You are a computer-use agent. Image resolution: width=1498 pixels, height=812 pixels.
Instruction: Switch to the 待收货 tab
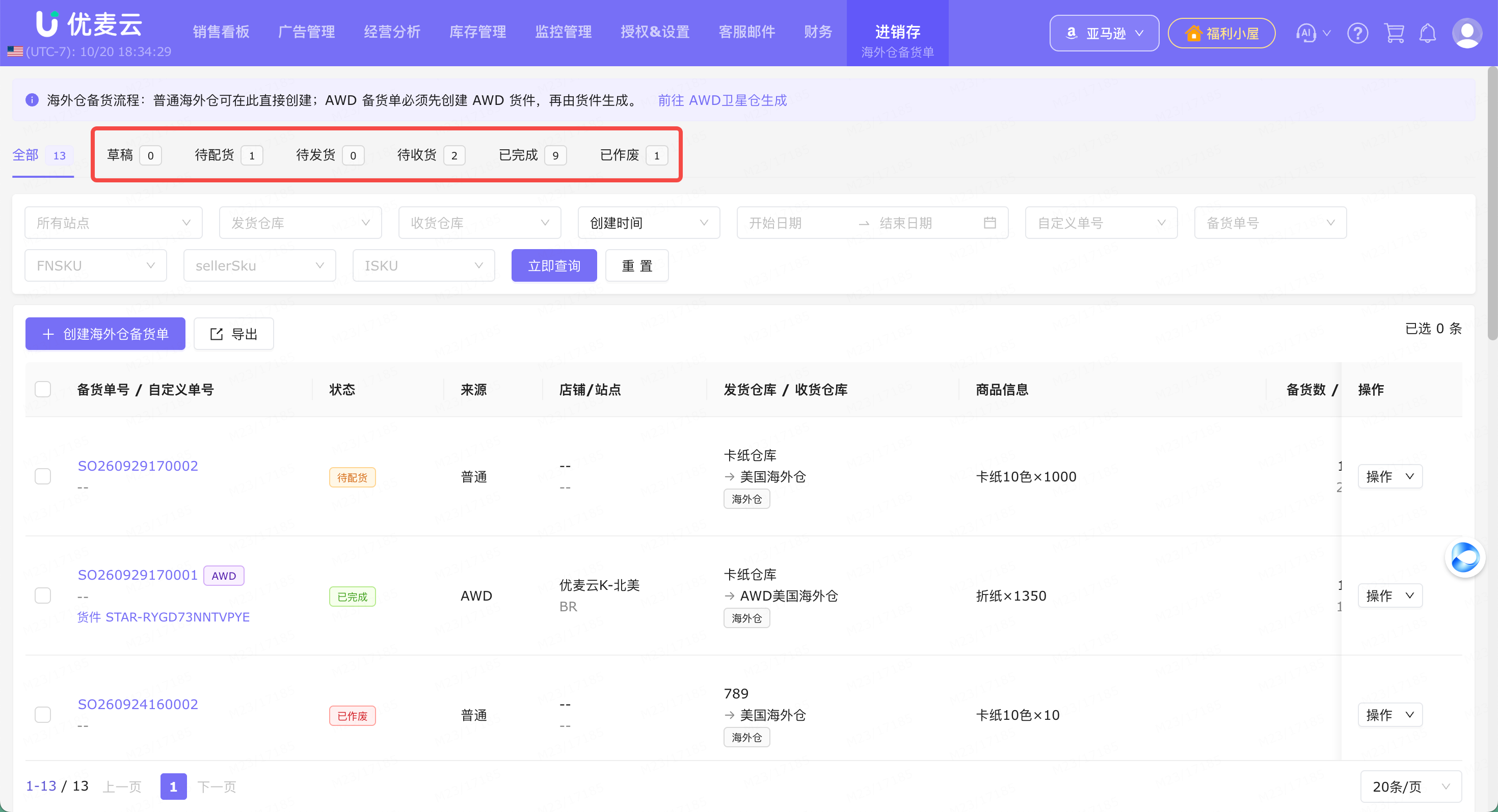point(431,155)
